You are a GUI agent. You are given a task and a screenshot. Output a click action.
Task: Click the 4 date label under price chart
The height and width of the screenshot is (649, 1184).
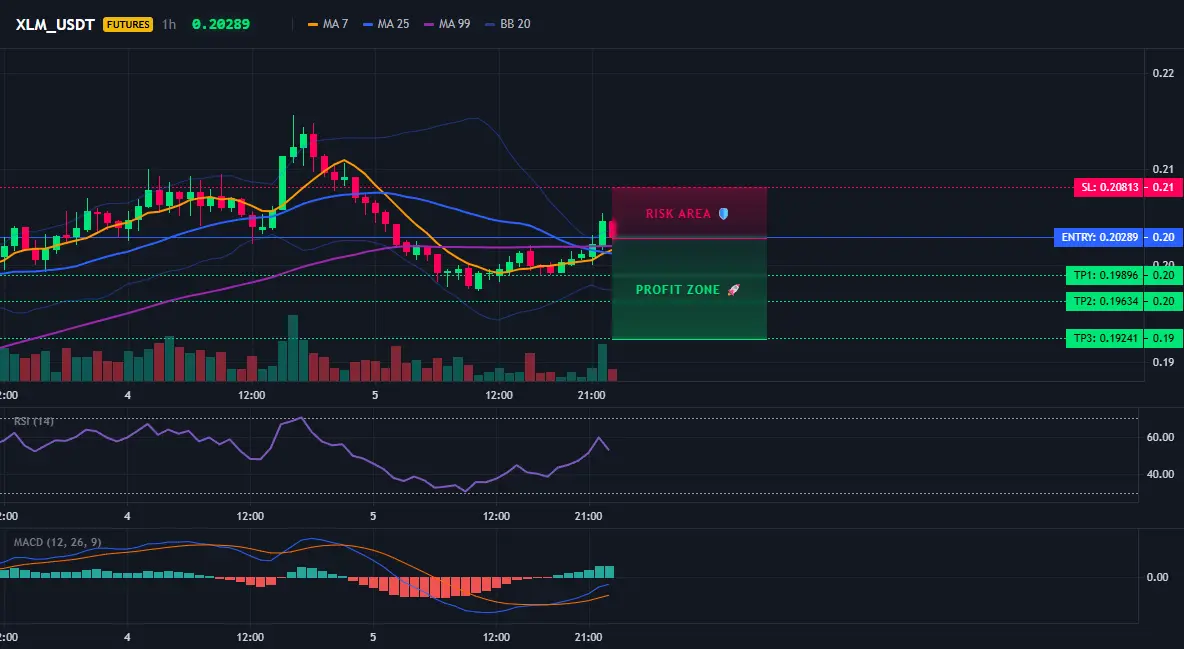point(128,395)
